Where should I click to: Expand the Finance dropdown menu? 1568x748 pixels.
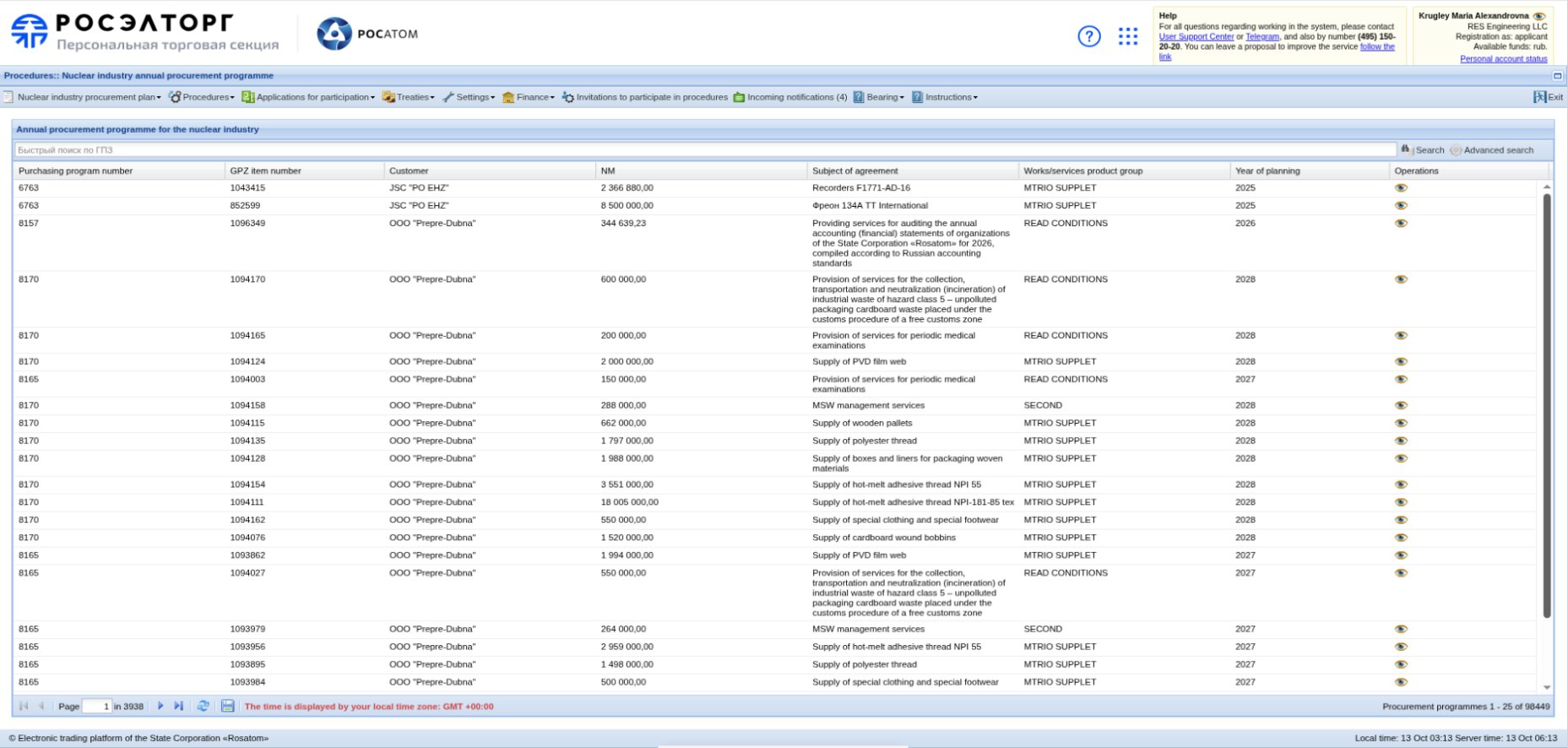click(529, 97)
